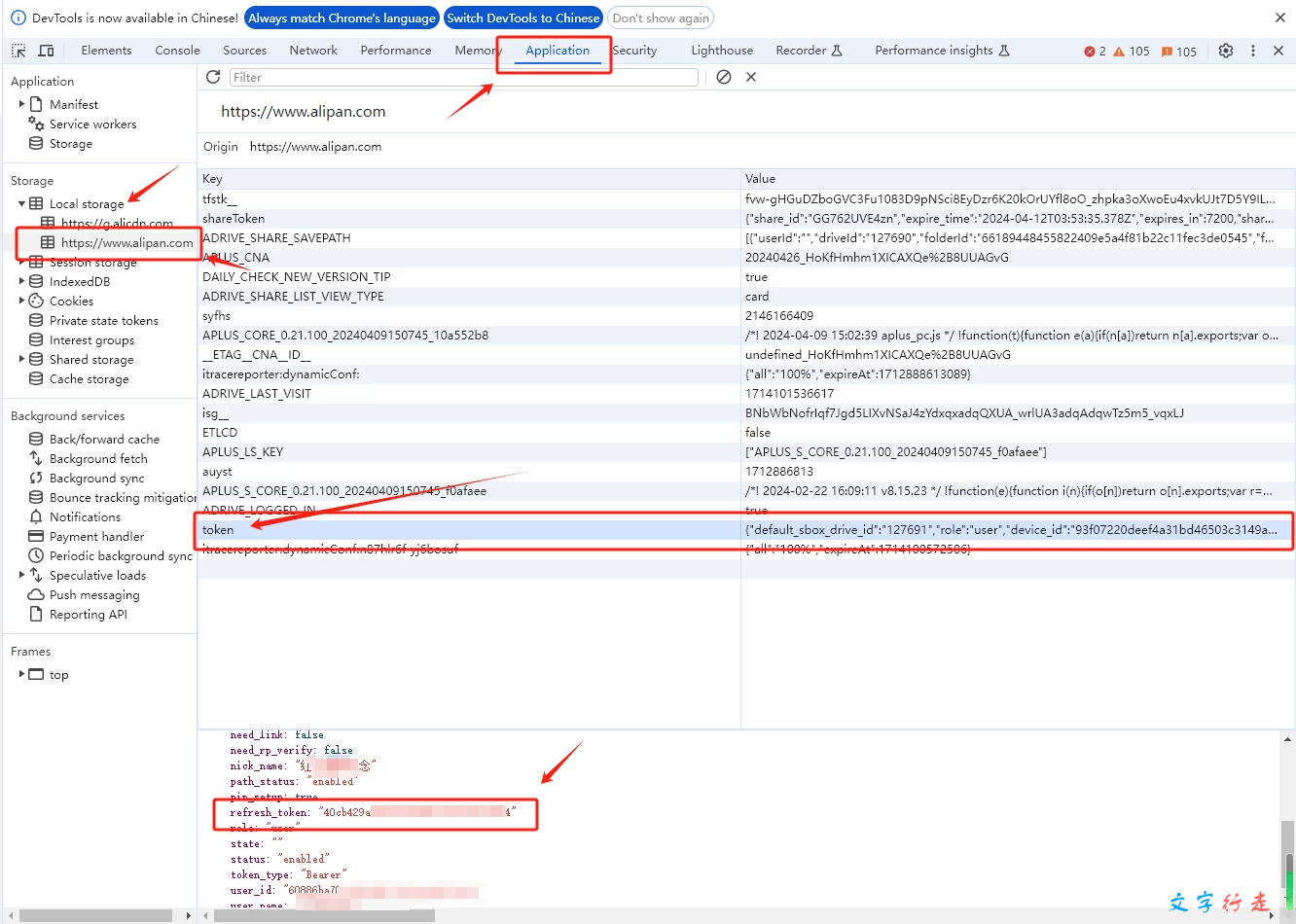Open Notifications background service

click(85, 516)
